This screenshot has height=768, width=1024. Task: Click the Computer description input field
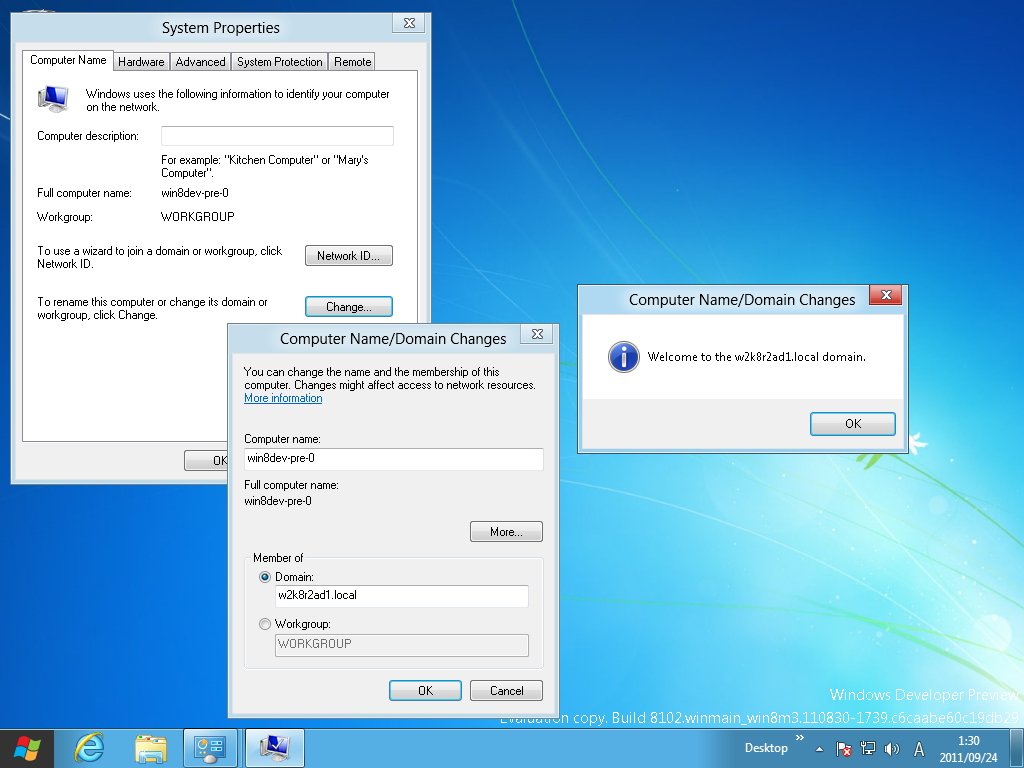(x=278, y=136)
